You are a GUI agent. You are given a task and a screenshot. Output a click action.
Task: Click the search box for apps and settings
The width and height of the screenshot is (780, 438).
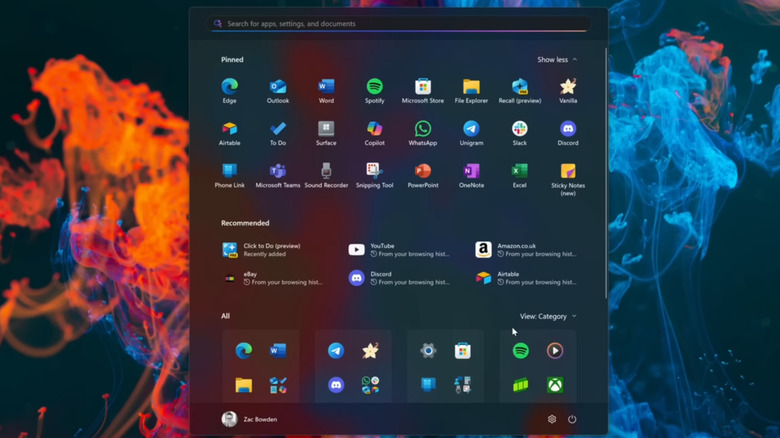pos(399,23)
